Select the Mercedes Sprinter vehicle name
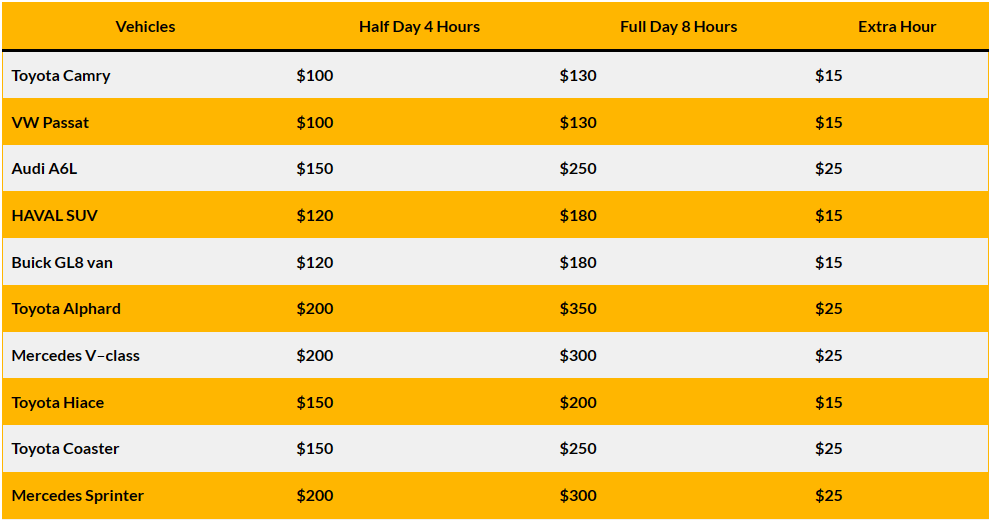This screenshot has height=522, width=992. [77, 495]
